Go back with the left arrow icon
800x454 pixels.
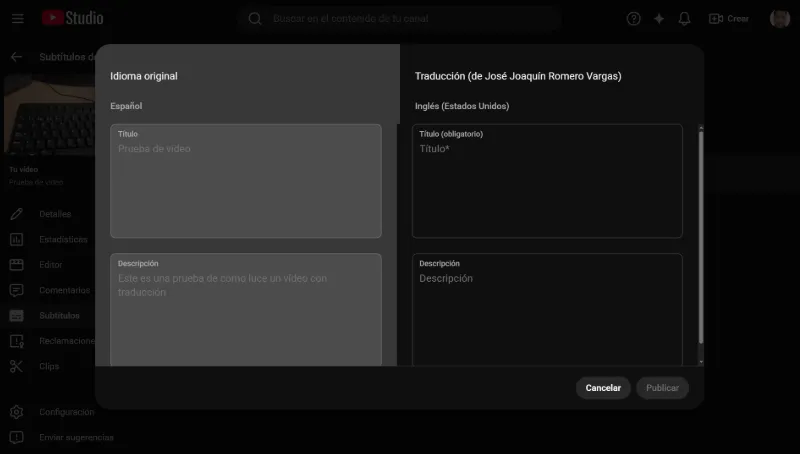[x=16, y=57]
